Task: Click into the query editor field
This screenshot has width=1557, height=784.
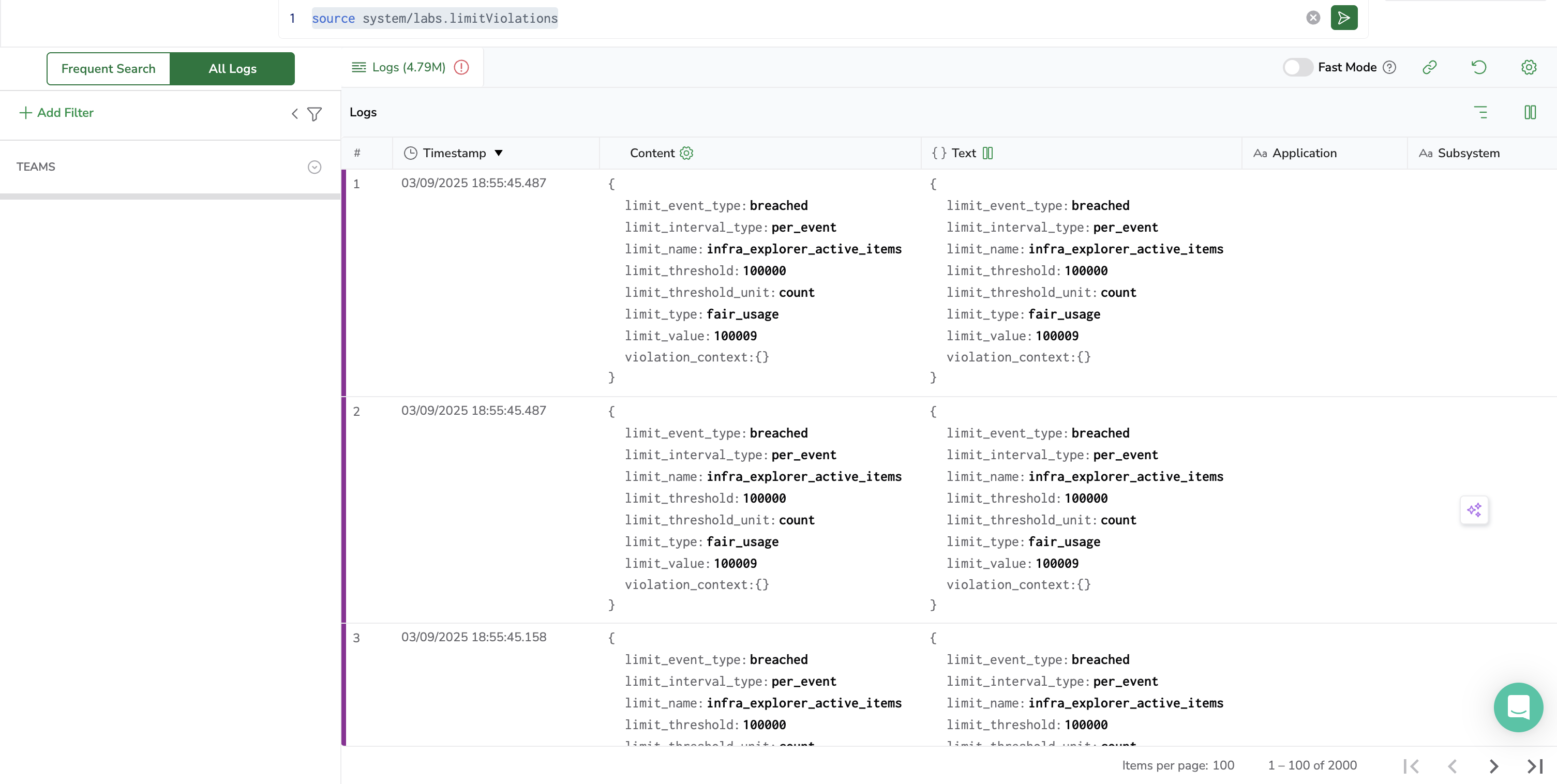Action: click(786, 18)
